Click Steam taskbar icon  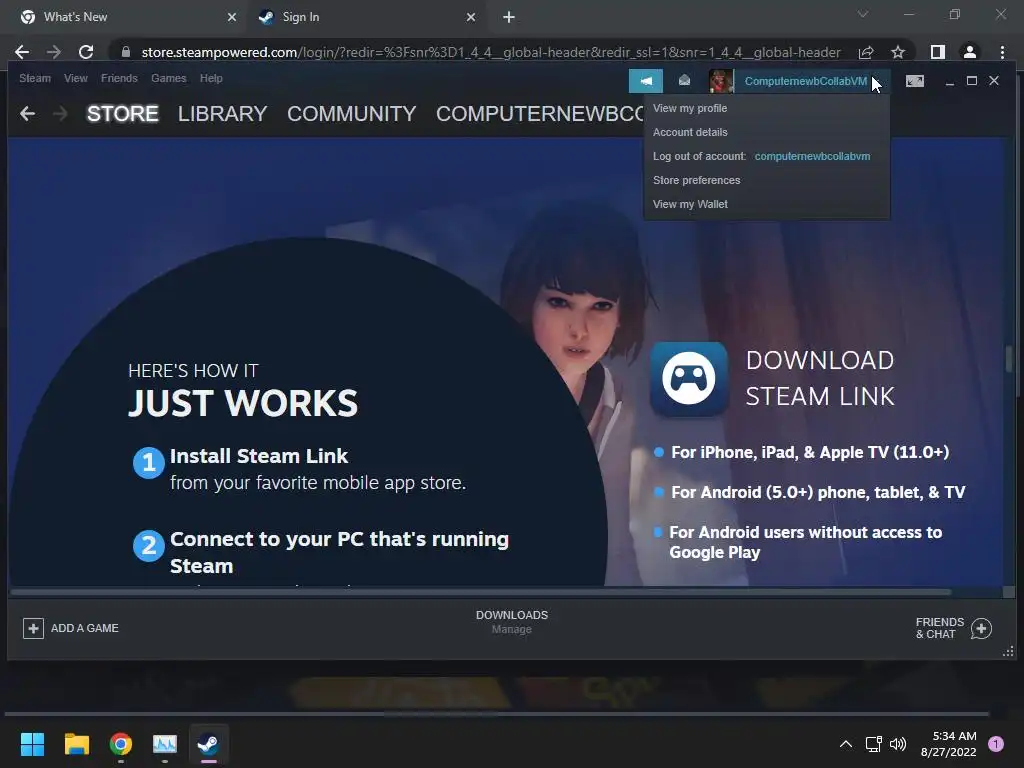tap(208, 744)
